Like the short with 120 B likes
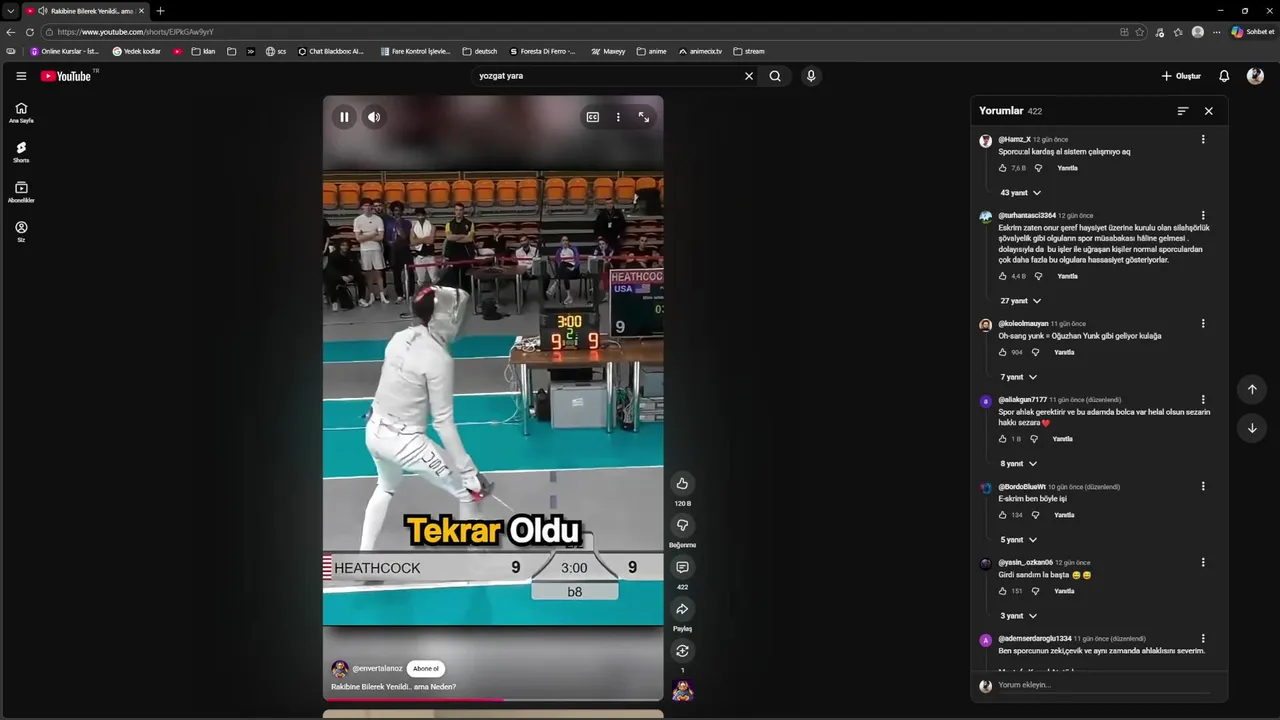 click(x=682, y=484)
